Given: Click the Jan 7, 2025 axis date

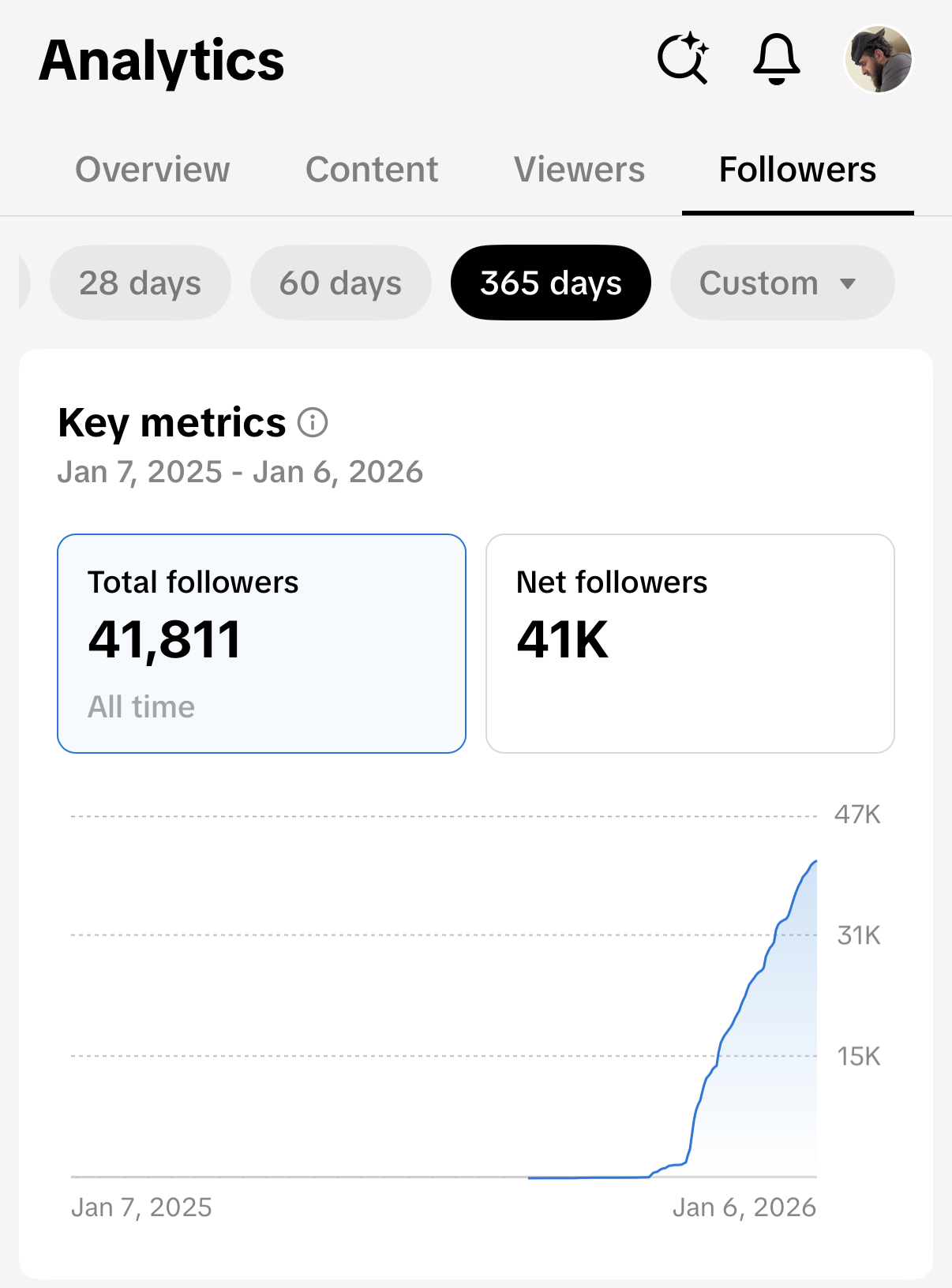Looking at the screenshot, I should coord(142,1207).
